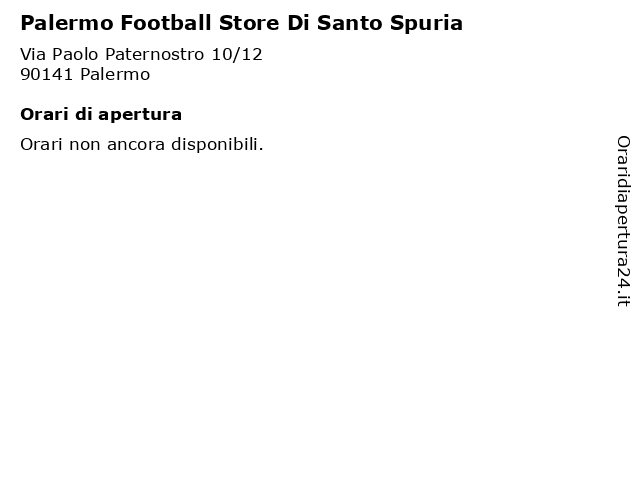Click the word Di in the title
This screenshot has width=640, height=480.
298,23
